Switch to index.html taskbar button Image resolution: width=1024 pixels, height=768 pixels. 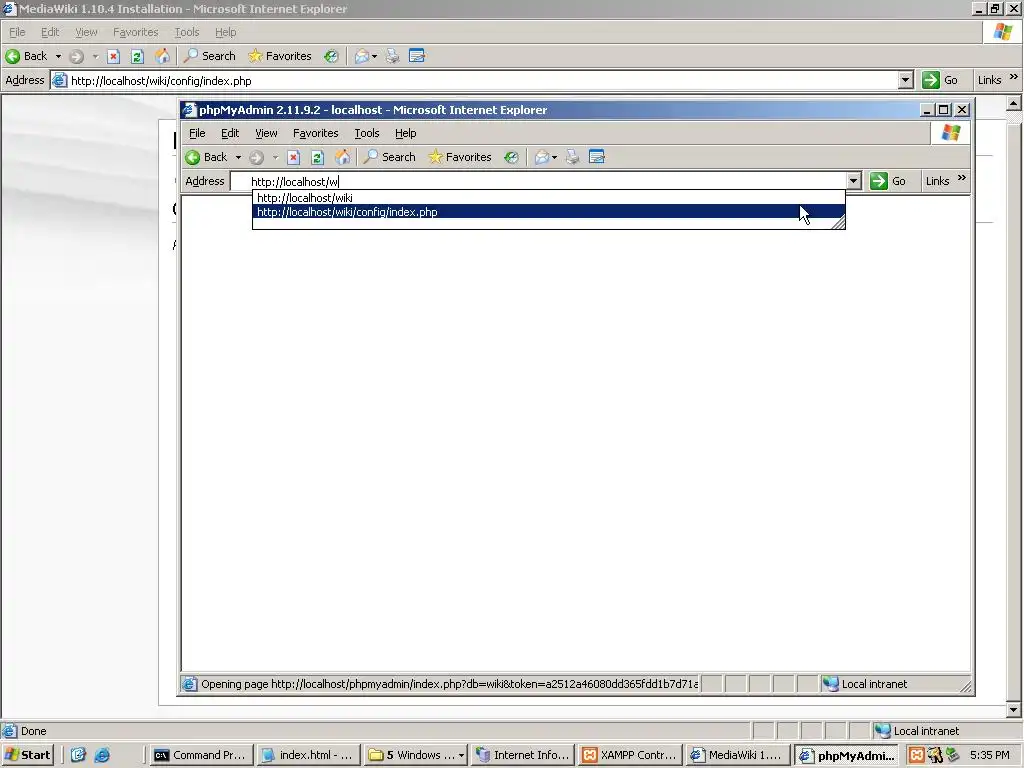(308, 755)
